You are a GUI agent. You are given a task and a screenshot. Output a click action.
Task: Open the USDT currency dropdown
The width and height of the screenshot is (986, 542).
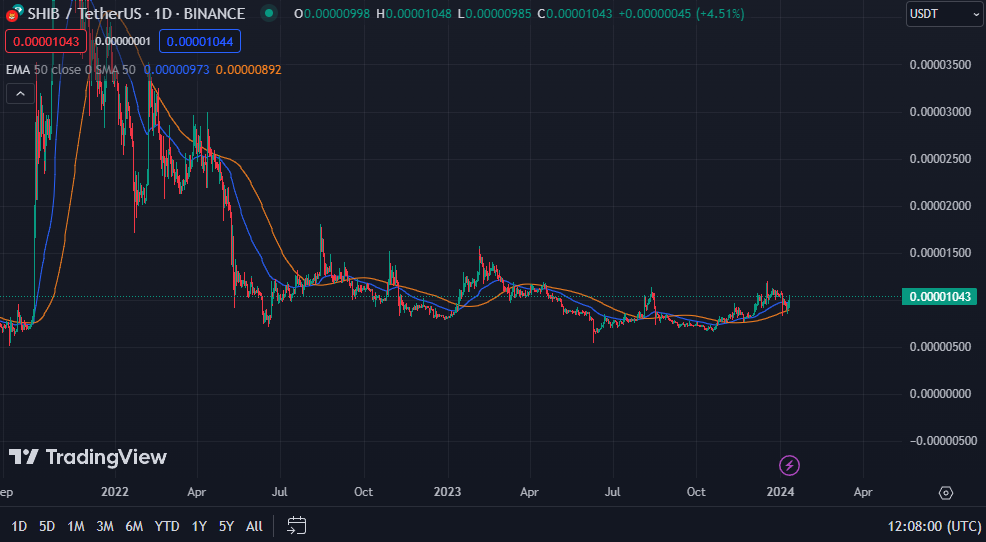[x=944, y=14]
